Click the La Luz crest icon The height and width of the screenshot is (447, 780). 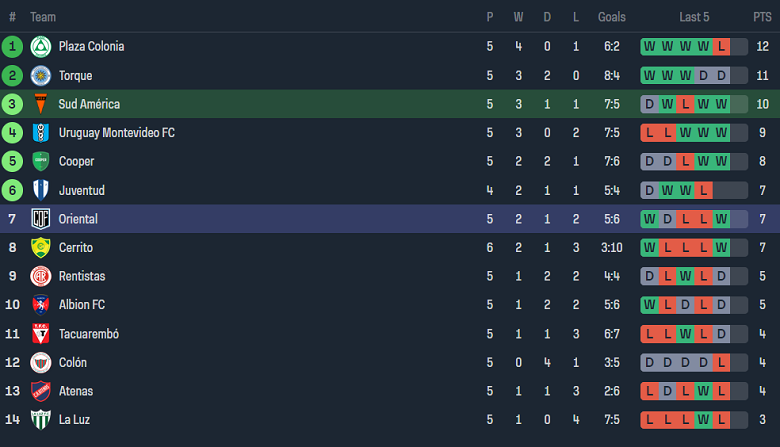click(40, 420)
